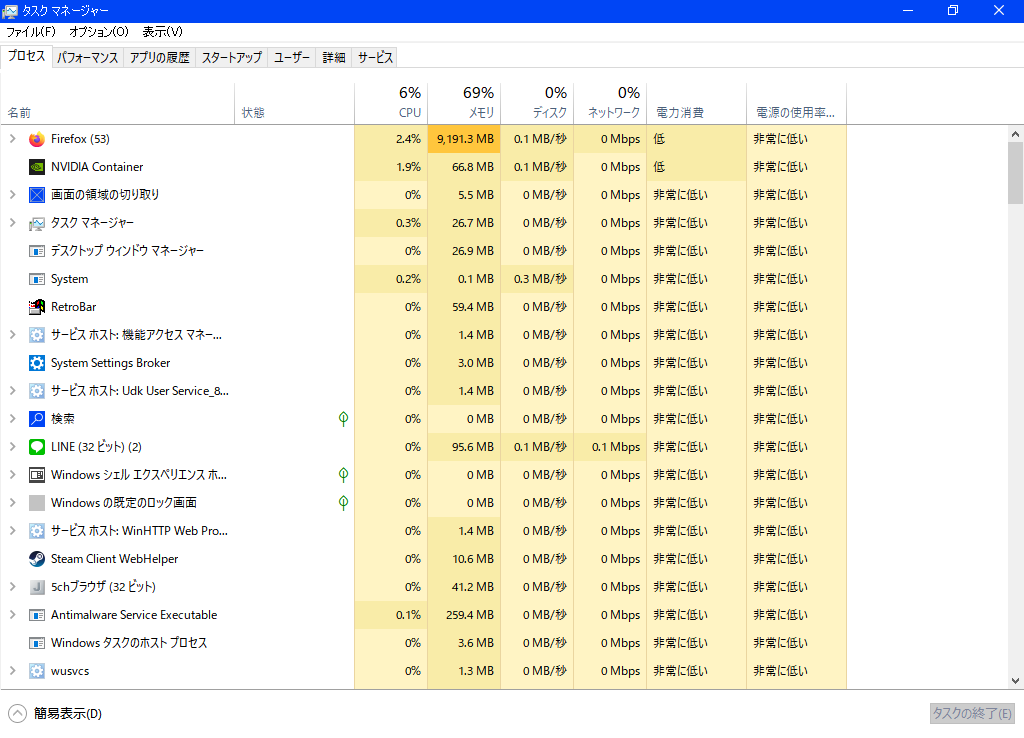This screenshot has height=738, width=1024.
Task: Open the スタートアップ tab
Action: 231,57
